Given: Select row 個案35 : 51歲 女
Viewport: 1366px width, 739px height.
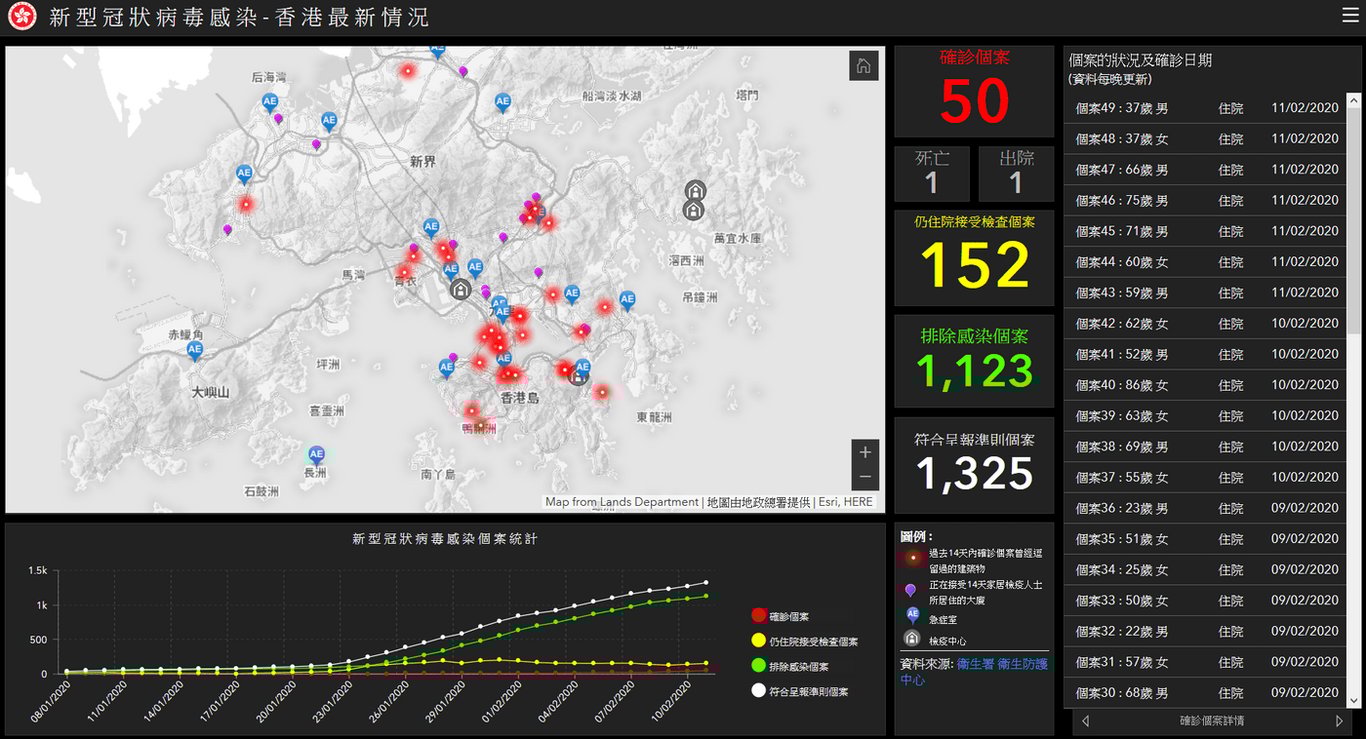Looking at the screenshot, I should coord(1205,539).
